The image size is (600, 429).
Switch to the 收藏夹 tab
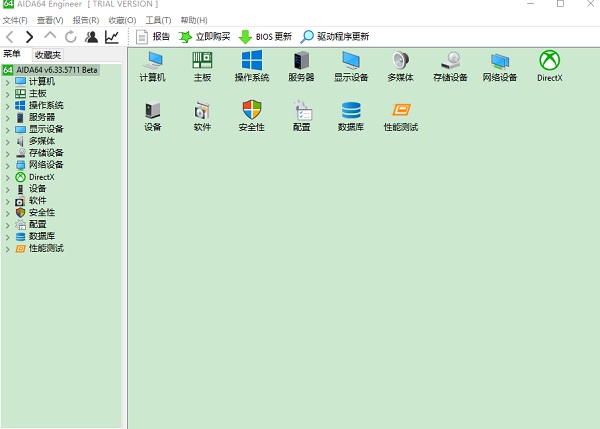point(46,54)
